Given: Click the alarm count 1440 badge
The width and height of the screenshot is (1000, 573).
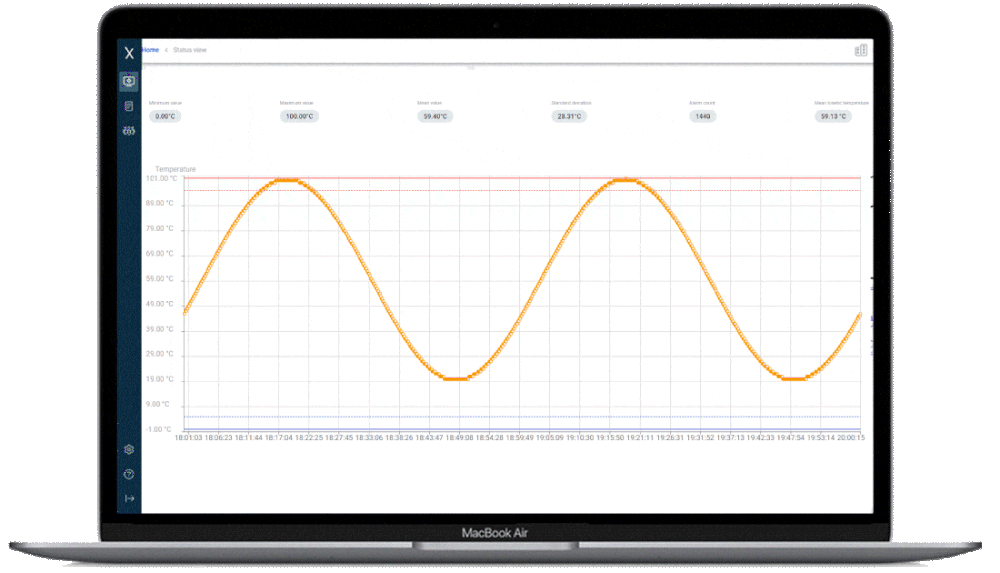Looking at the screenshot, I should tap(703, 116).
